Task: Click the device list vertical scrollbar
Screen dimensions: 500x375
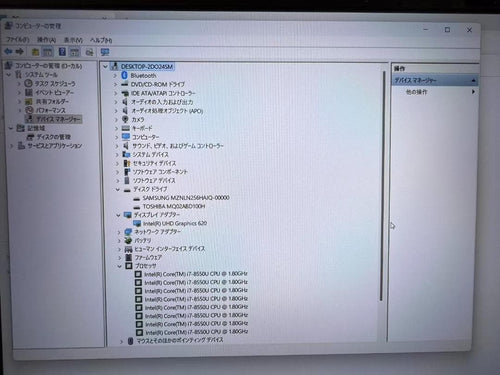Action: click(x=382, y=187)
